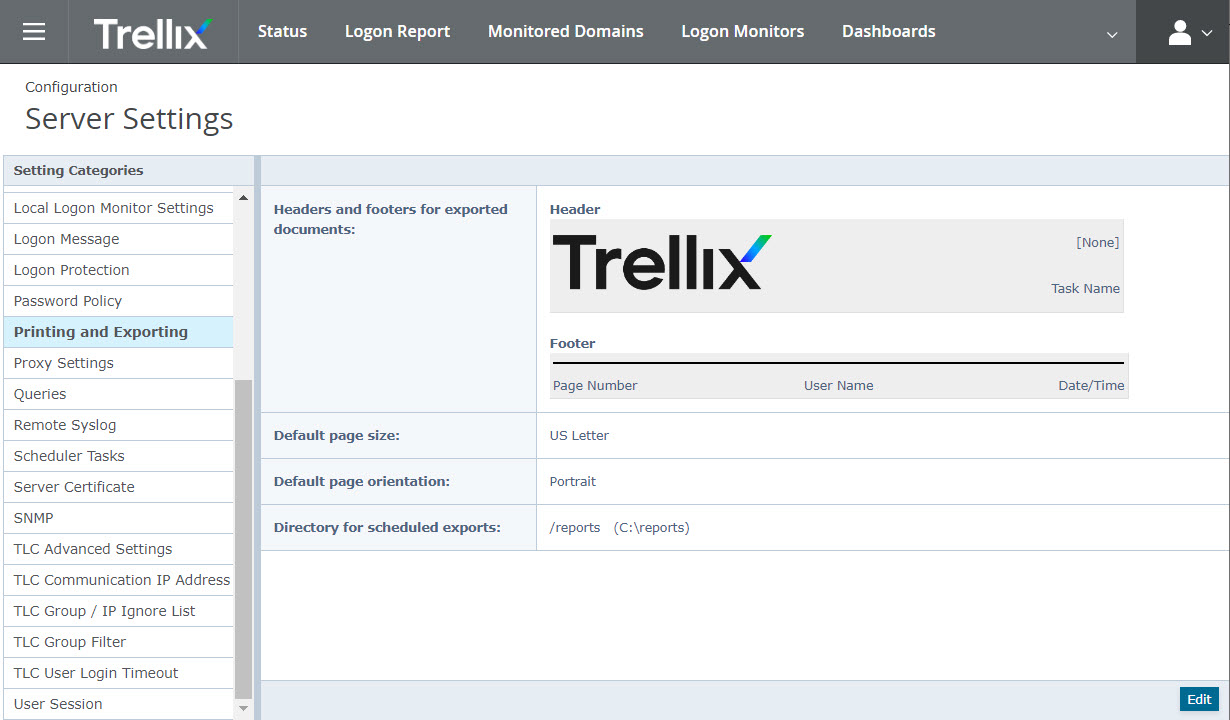The width and height of the screenshot is (1230, 720).
Task: Select TLC Communication IP Address
Action: [118, 580]
